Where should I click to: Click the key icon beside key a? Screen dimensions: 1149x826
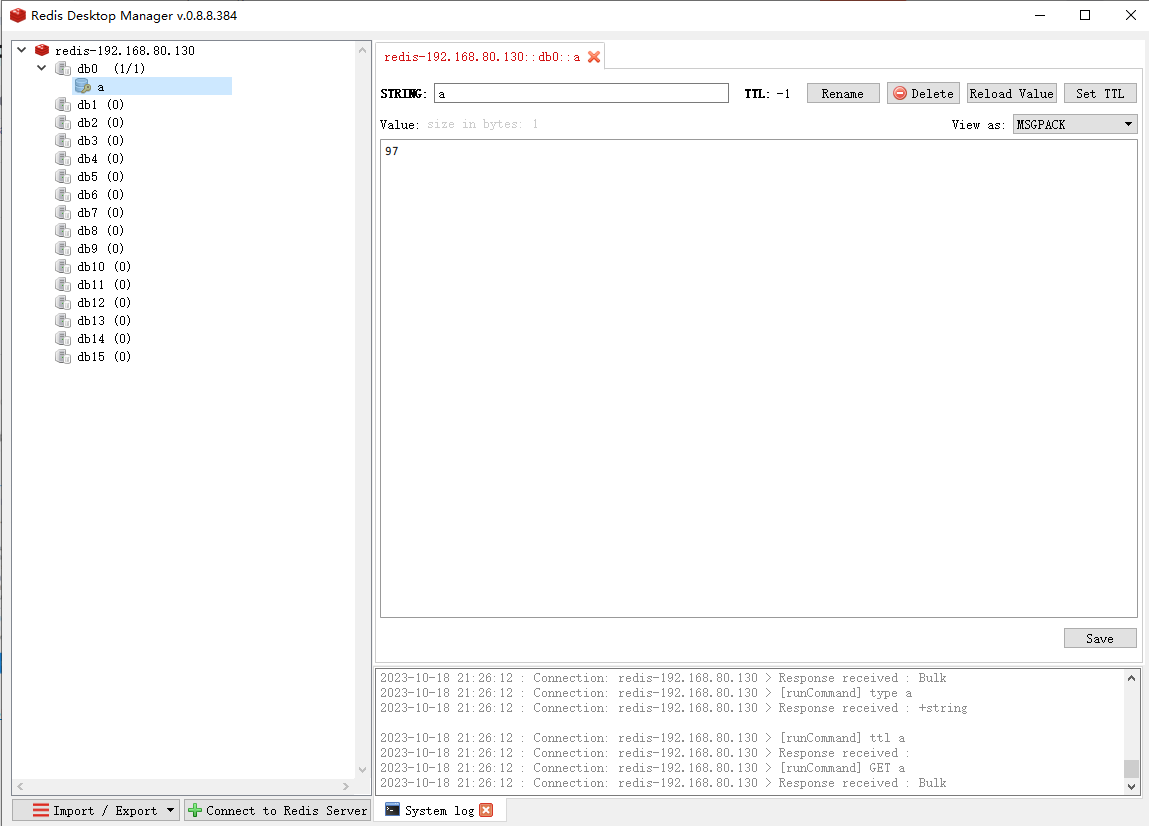[83, 86]
